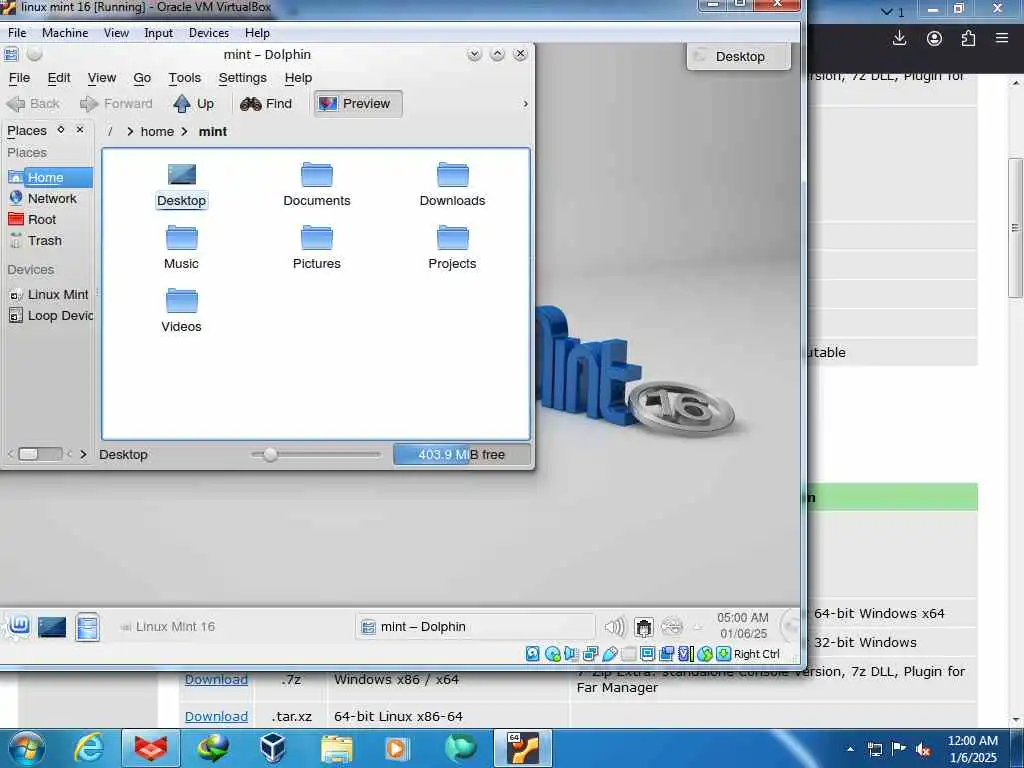Click the Windows taskbar media player icon
The width and height of the screenshot is (1024, 768).
[396, 748]
